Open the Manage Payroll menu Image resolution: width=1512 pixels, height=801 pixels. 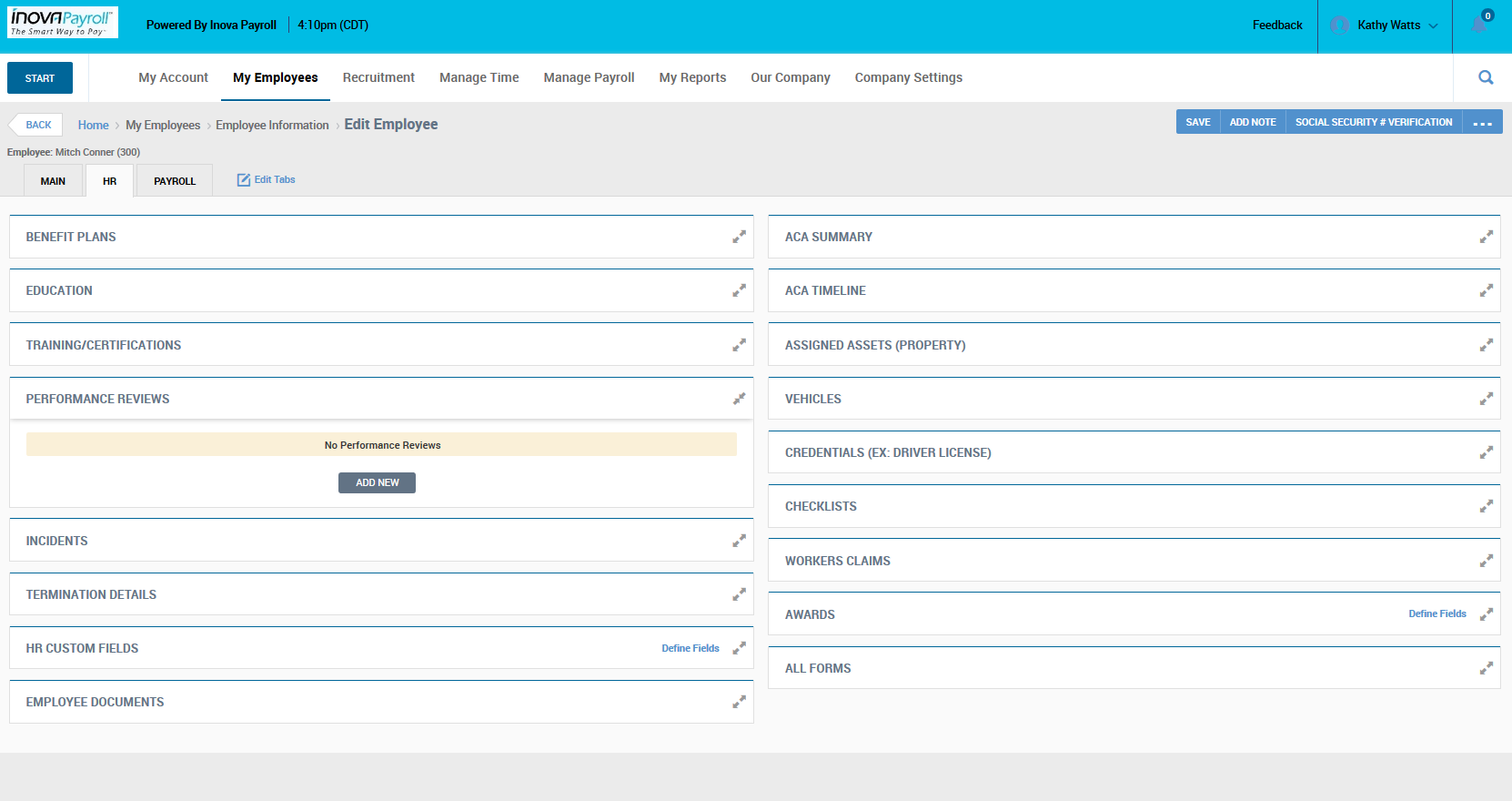pos(589,77)
